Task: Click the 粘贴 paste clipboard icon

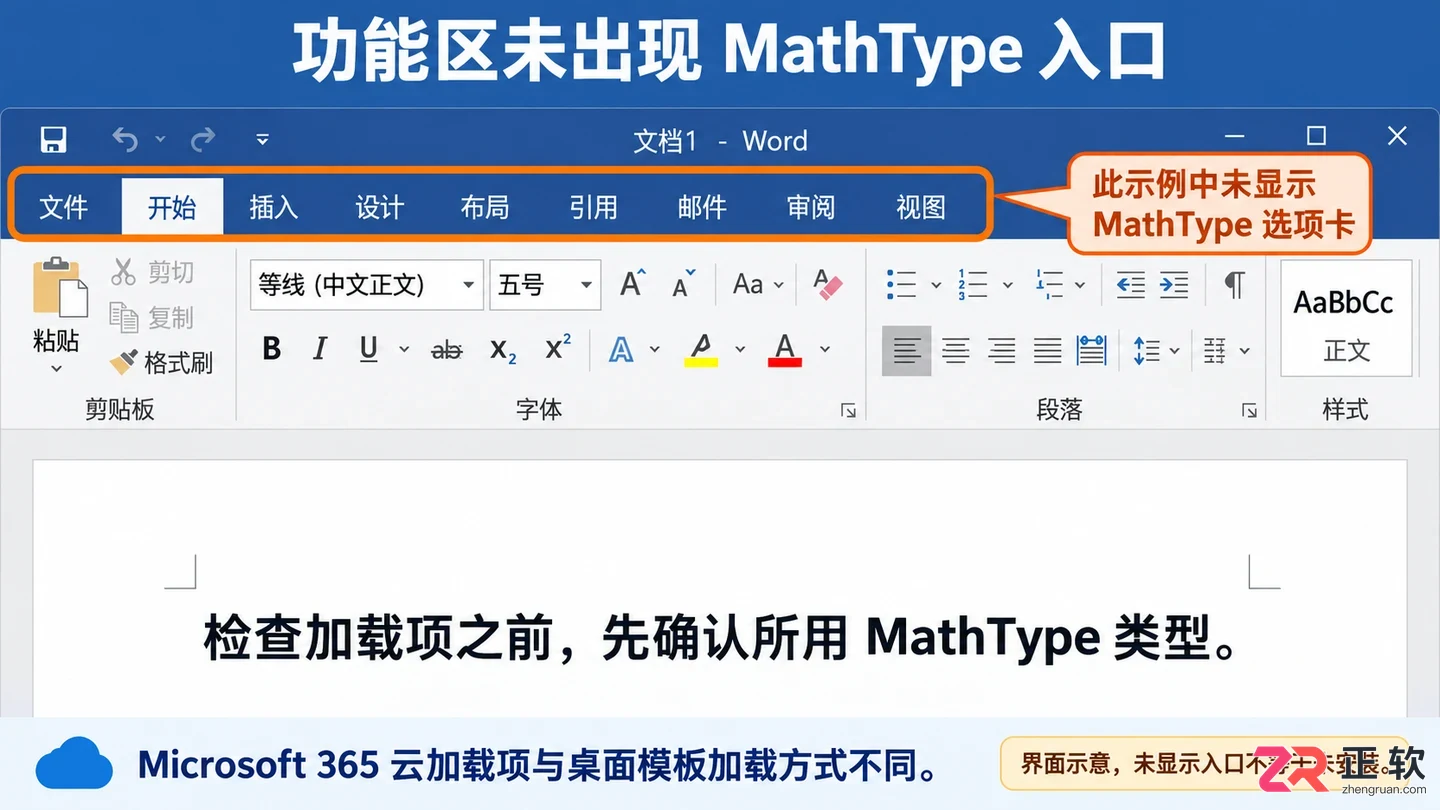Action: (x=59, y=288)
